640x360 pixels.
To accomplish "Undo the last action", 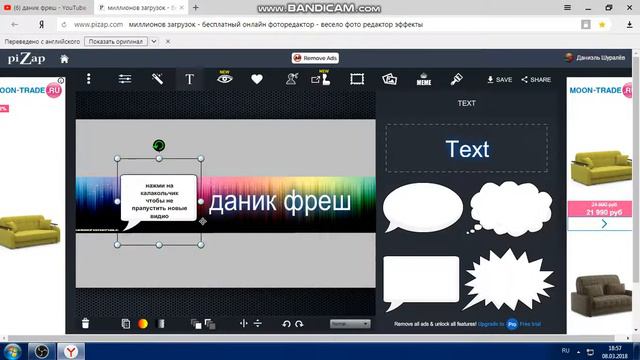I will point(286,324).
